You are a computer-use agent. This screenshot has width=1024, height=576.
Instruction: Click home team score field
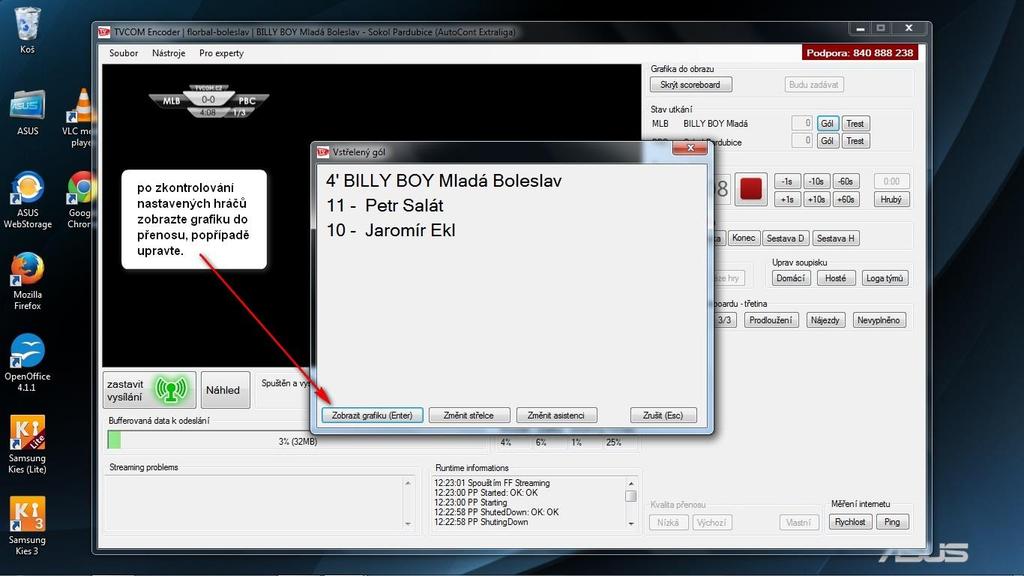(x=802, y=123)
